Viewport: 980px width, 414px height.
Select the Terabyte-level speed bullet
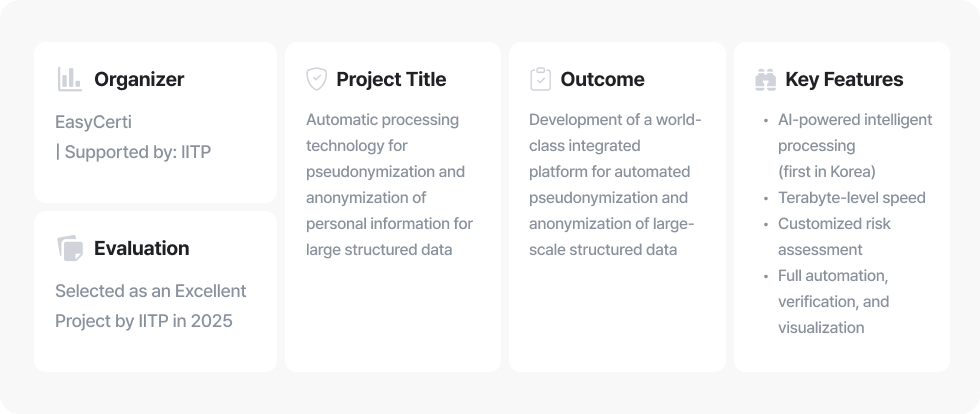851,197
